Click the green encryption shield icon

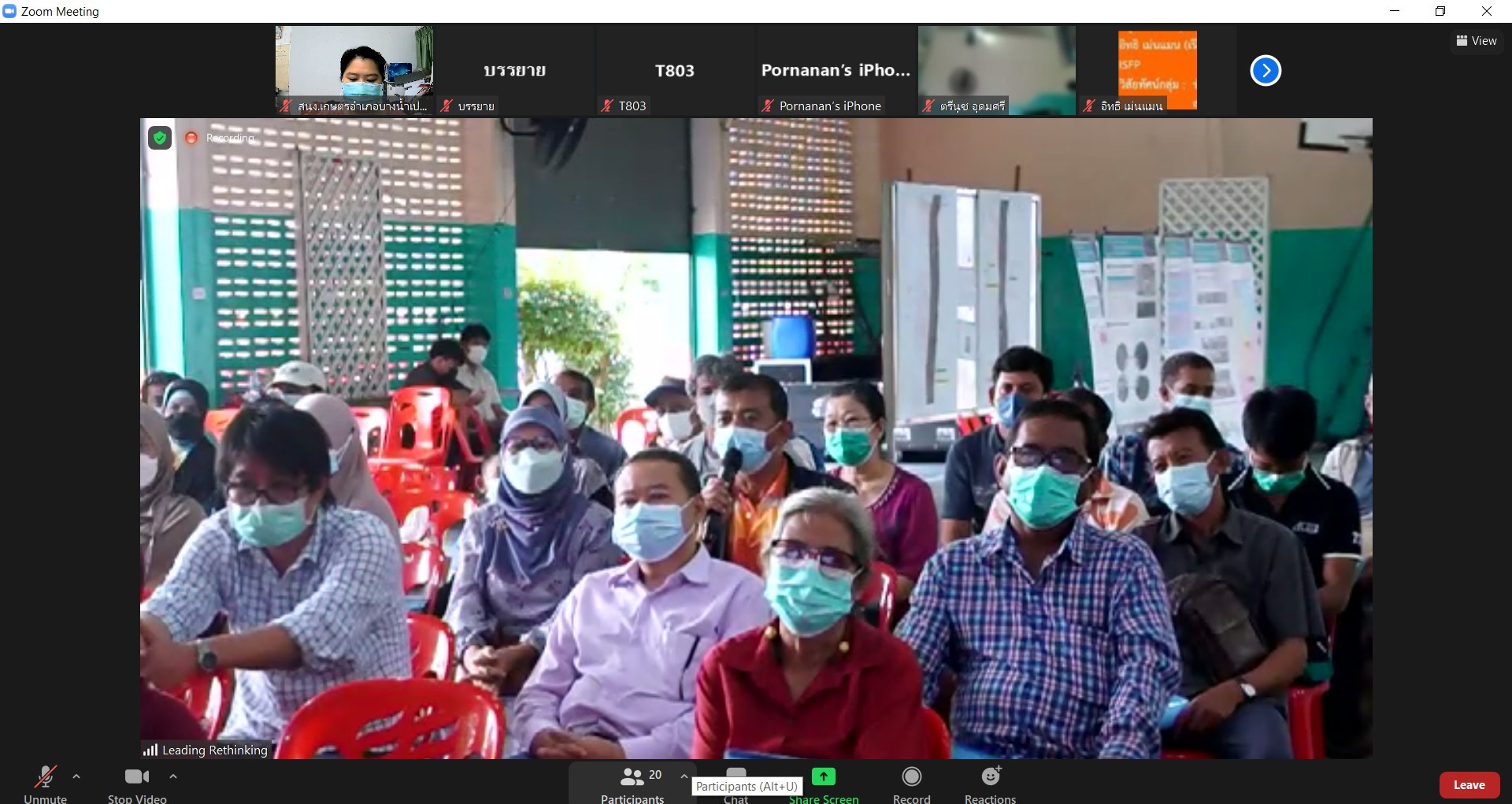[160, 139]
